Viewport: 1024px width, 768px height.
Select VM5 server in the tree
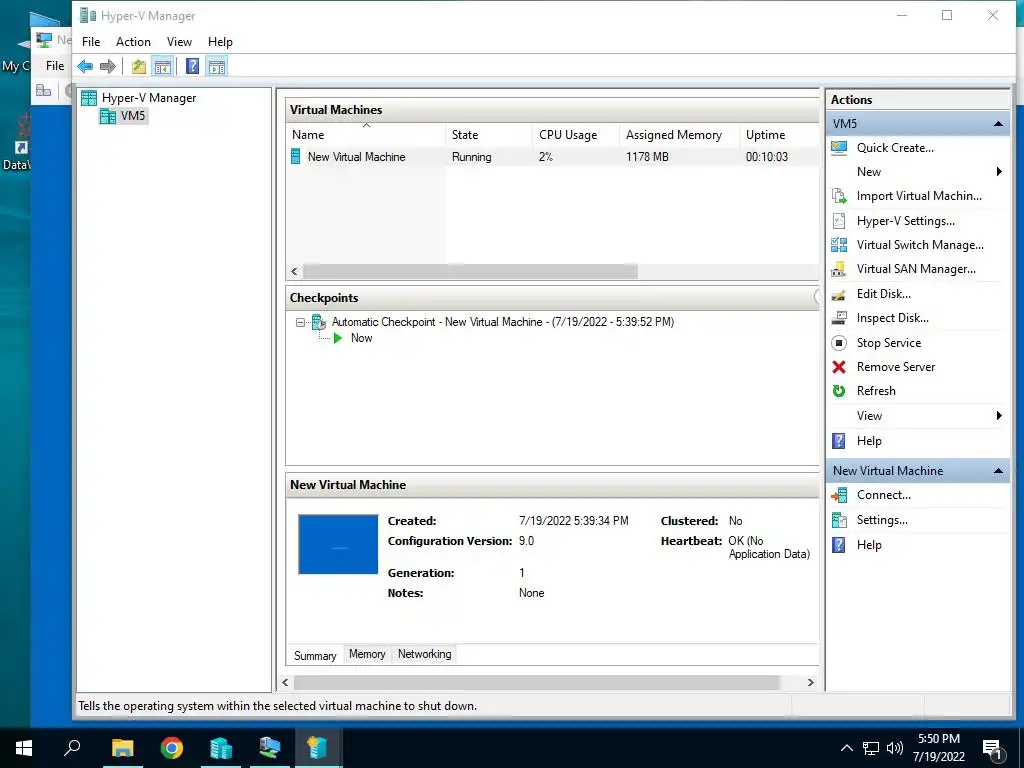click(x=133, y=116)
